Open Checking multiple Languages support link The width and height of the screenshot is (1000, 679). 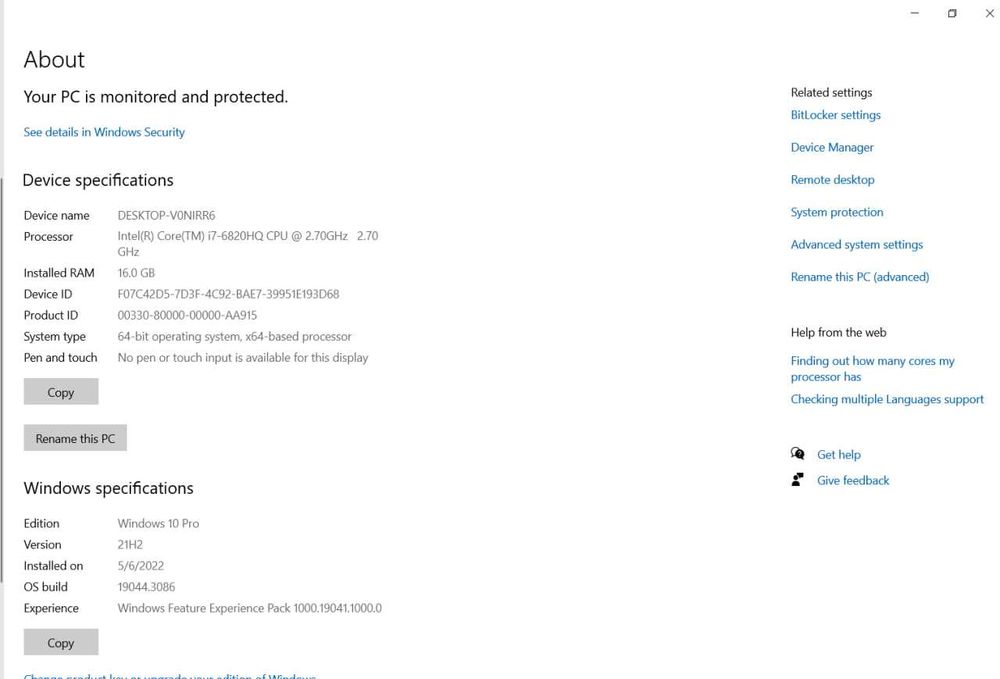click(887, 399)
